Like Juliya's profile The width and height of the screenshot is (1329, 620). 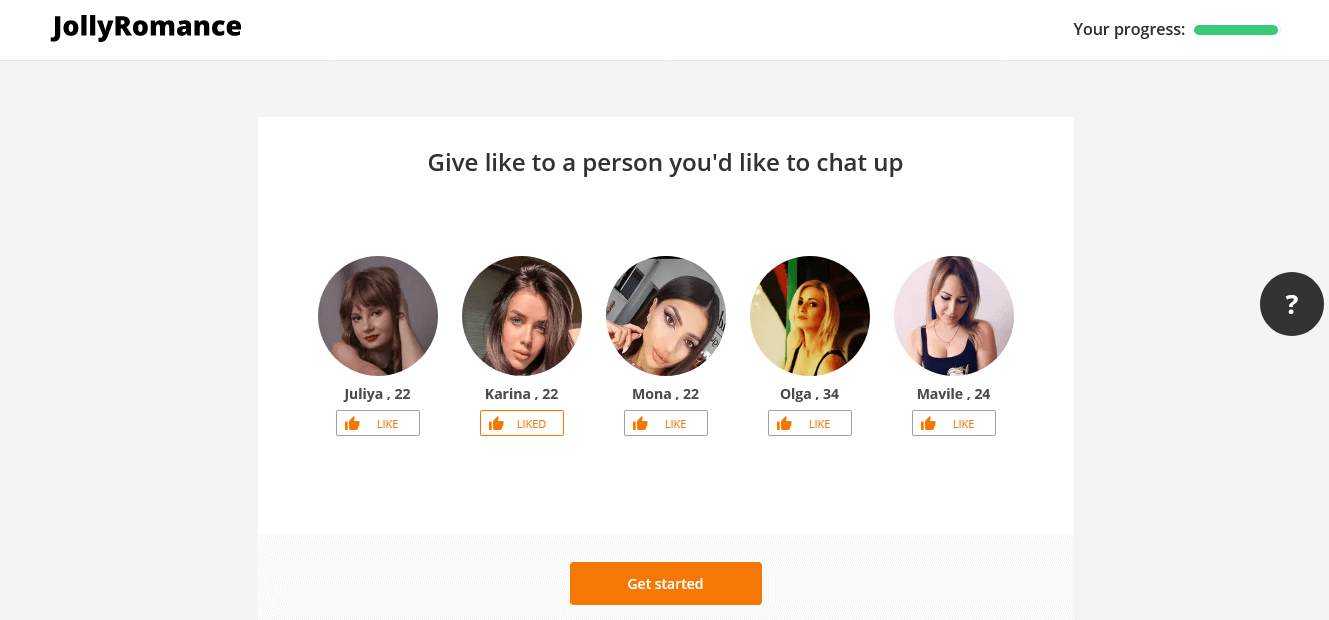tap(378, 423)
